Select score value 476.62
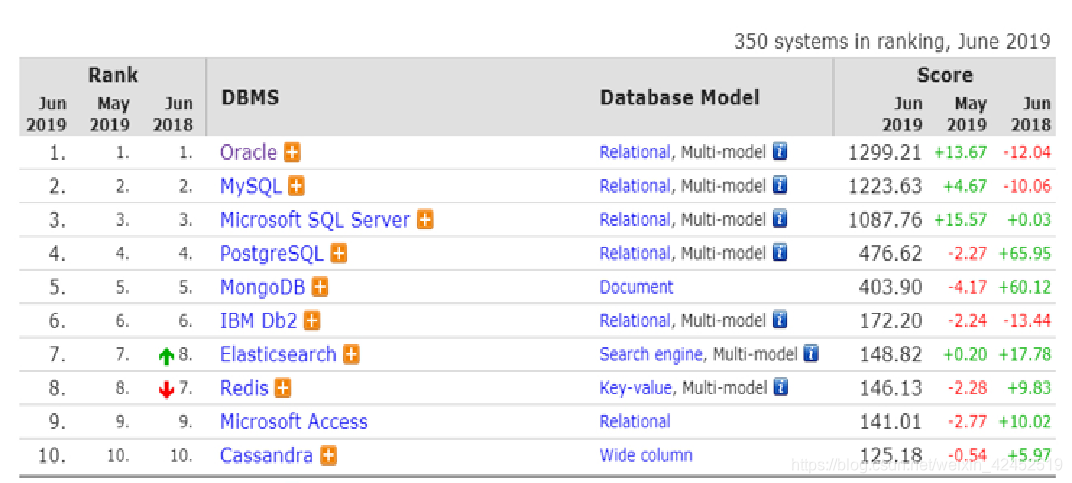The width and height of the screenshot is (1072, 483). tap(891, 253)
